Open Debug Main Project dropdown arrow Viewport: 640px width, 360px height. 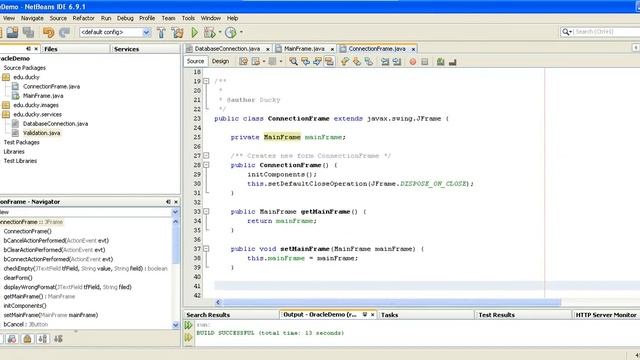[220, 32]
